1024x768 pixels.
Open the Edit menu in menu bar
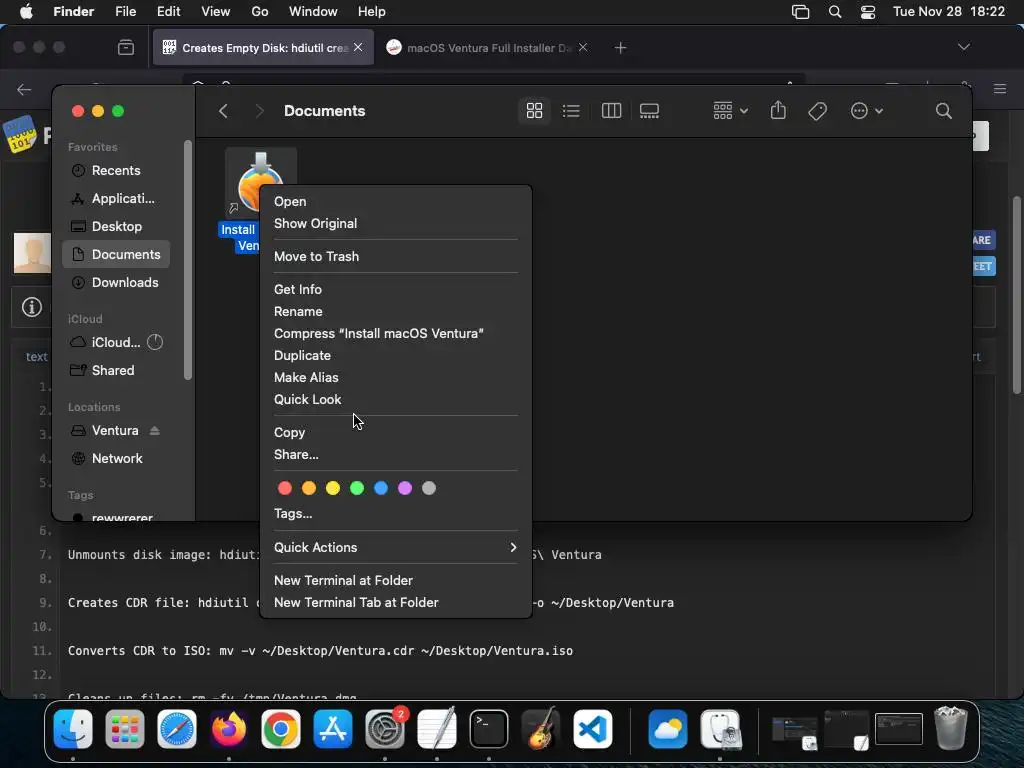(x=168, y=12)
